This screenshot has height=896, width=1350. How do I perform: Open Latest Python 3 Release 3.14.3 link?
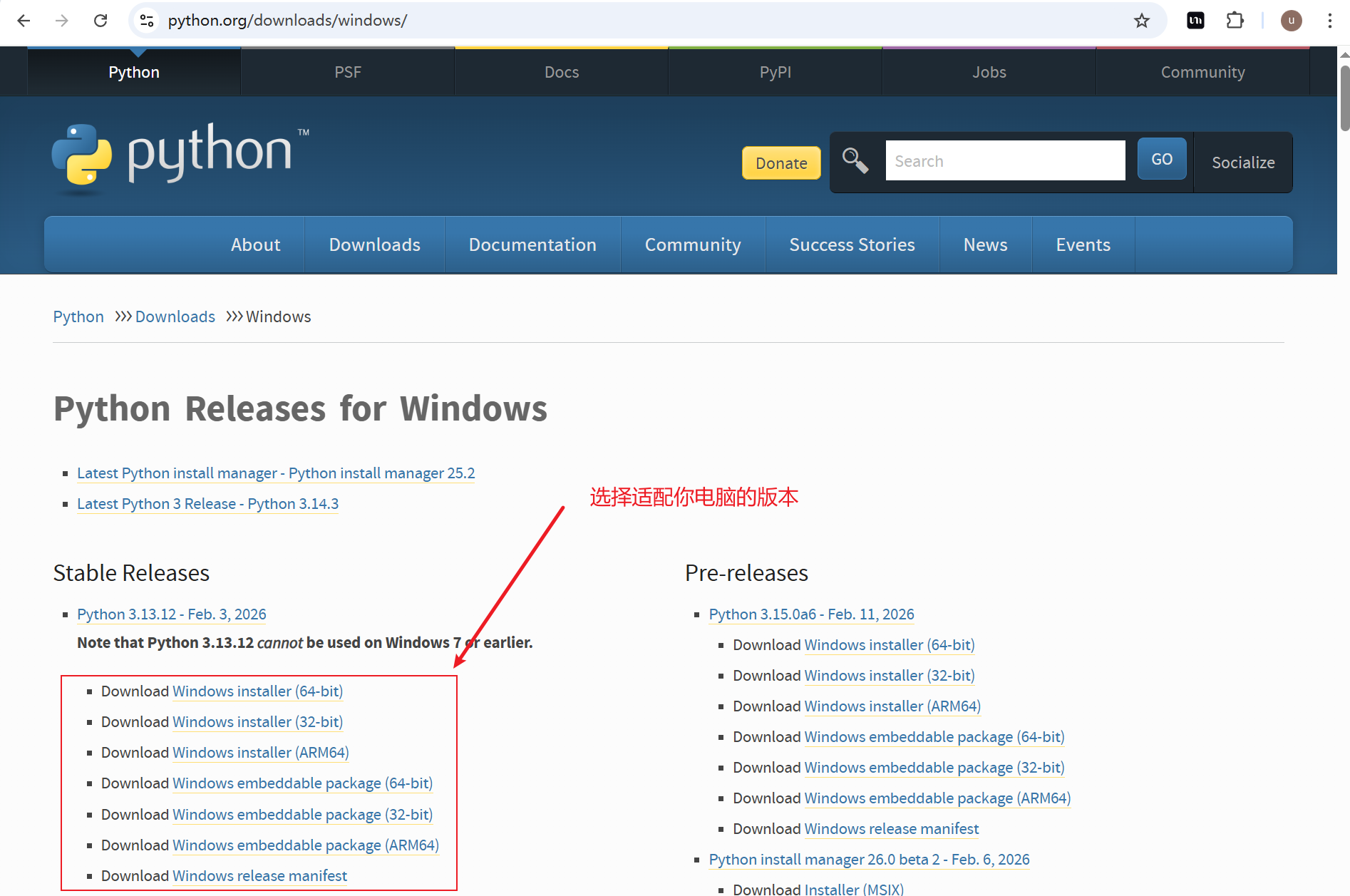point(207,504)
